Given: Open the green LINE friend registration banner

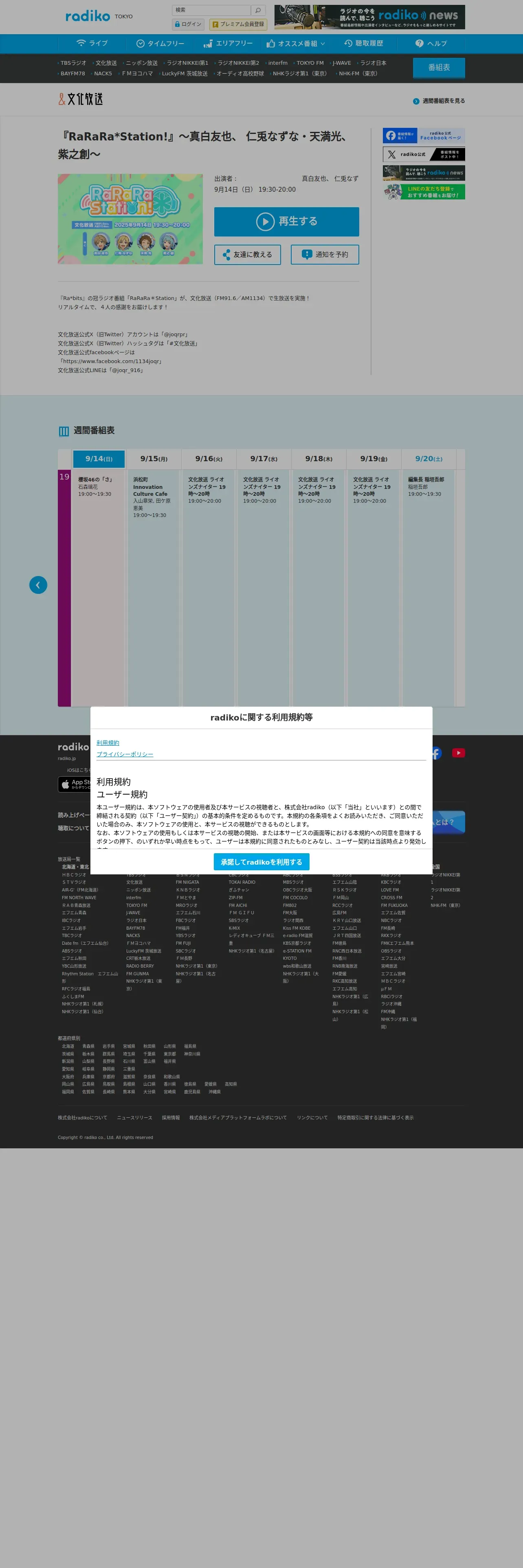Looking at the screenshot, I should click(x=424, y=192).
